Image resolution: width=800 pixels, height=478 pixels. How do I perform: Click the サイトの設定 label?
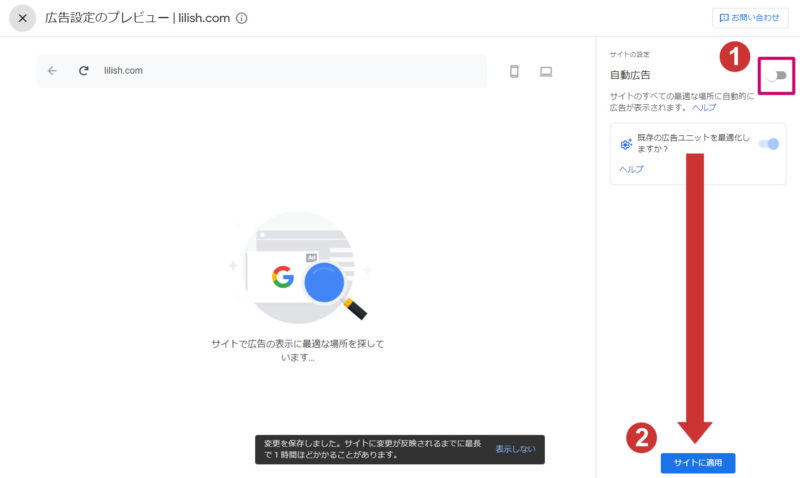(x=630, y=54)
